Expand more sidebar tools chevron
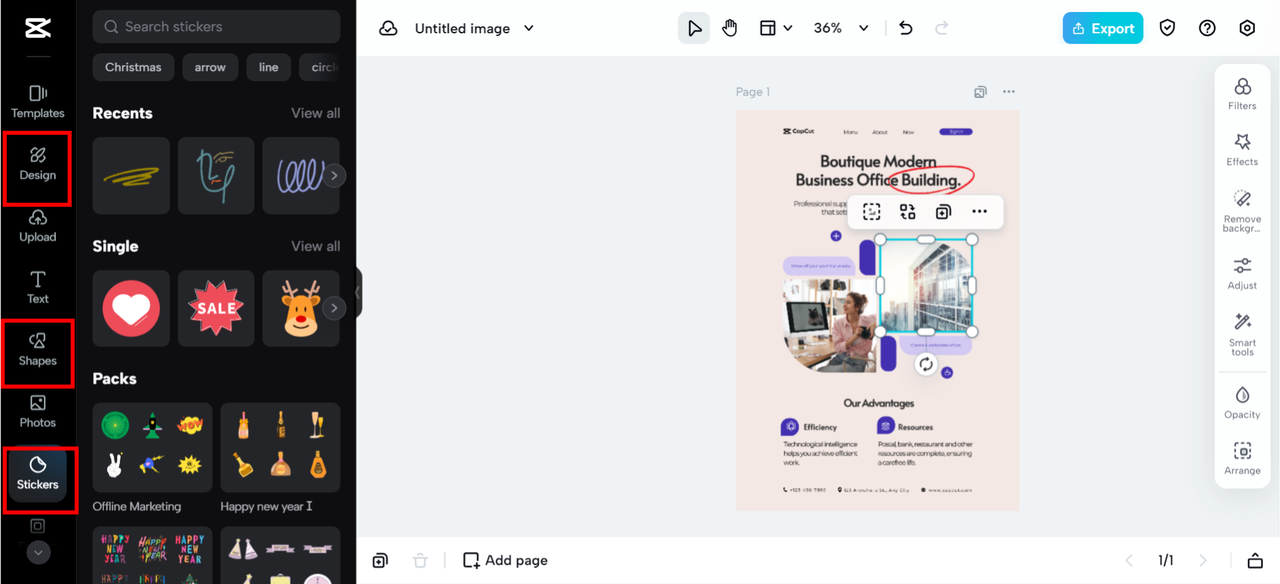This screenshot has height=584, width=1280. (x=38, y=551)
